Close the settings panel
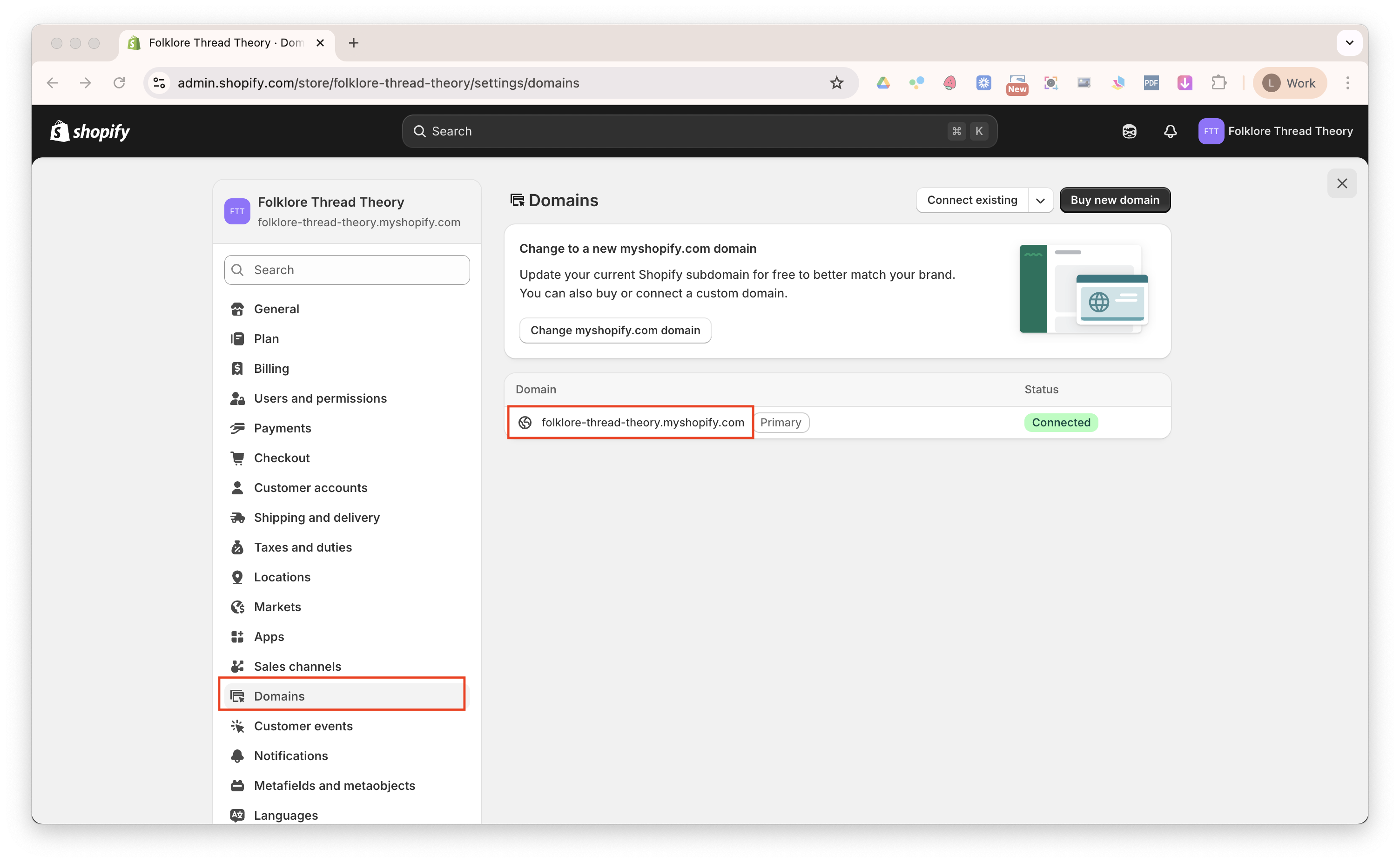This screenshot has width=1400, height=863. coord(1341,183)
